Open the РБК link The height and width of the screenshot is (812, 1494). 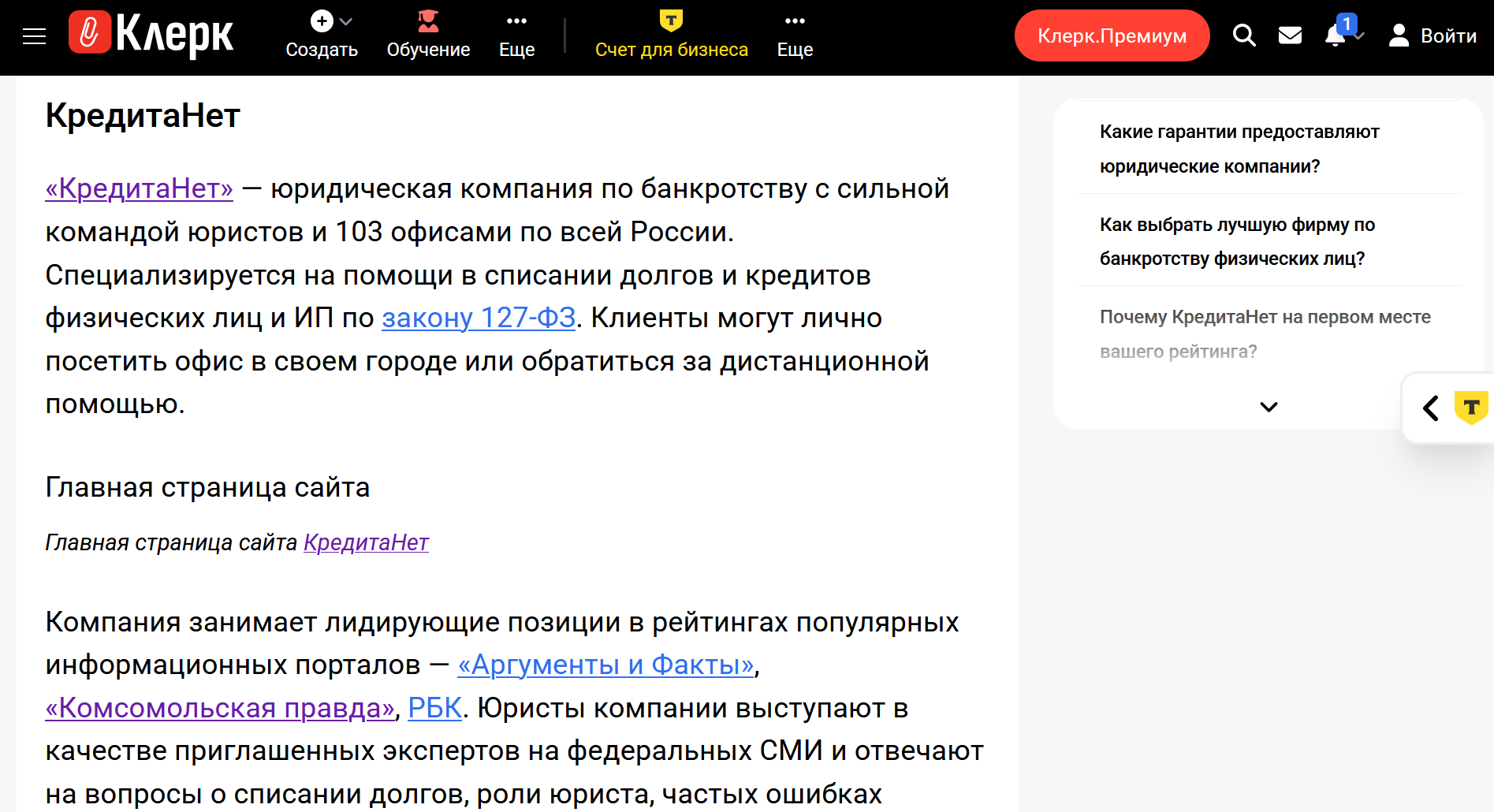434,708
